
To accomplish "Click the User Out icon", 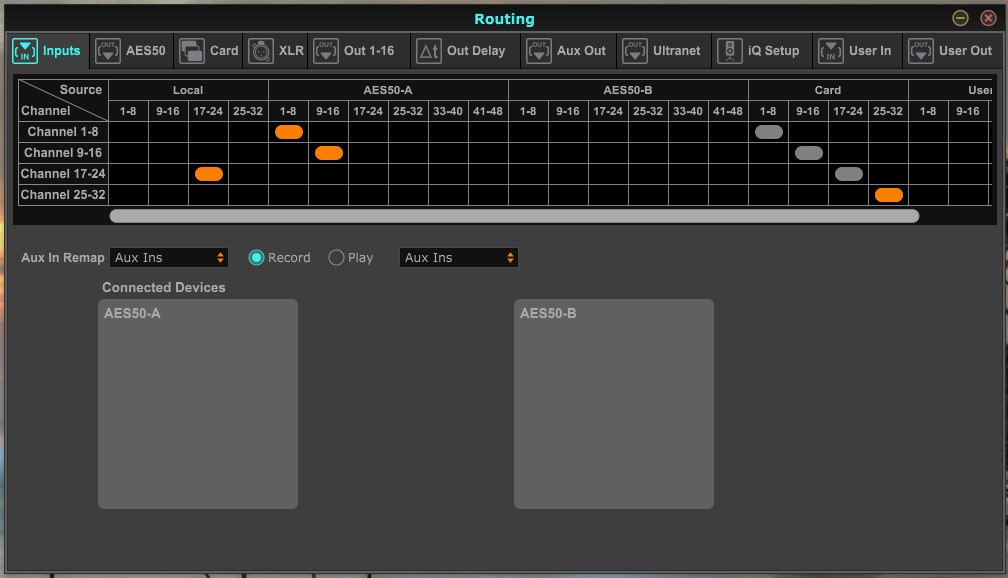I will click(921, 51).
